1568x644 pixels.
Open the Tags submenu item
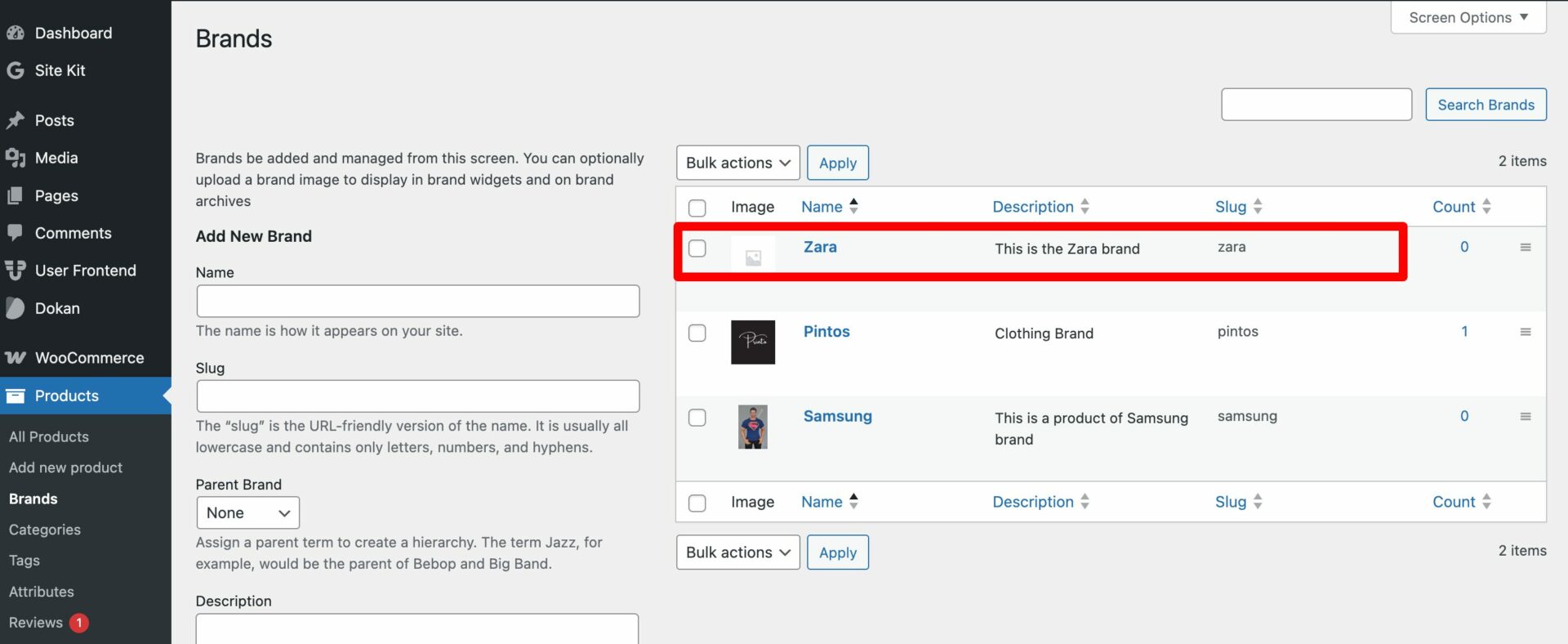(x=24, y=561)
